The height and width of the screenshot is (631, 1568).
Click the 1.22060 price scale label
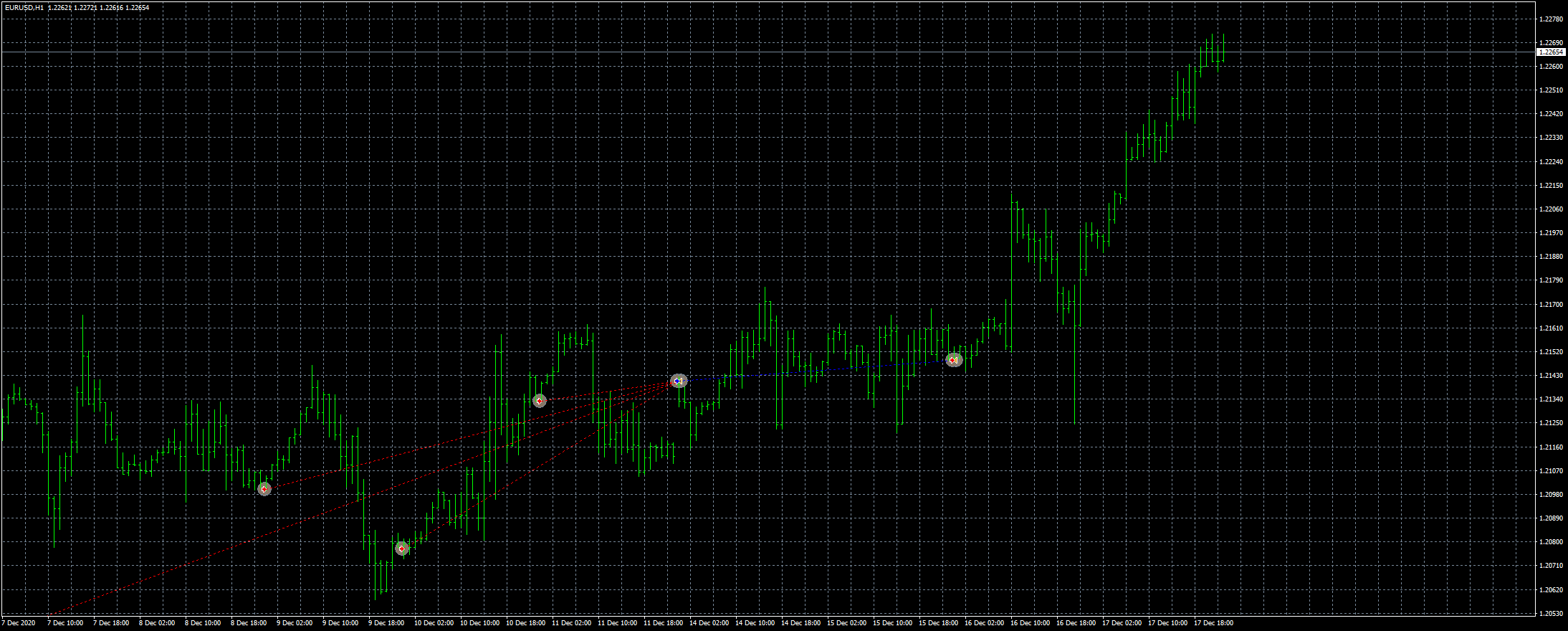pos(1550,209)
